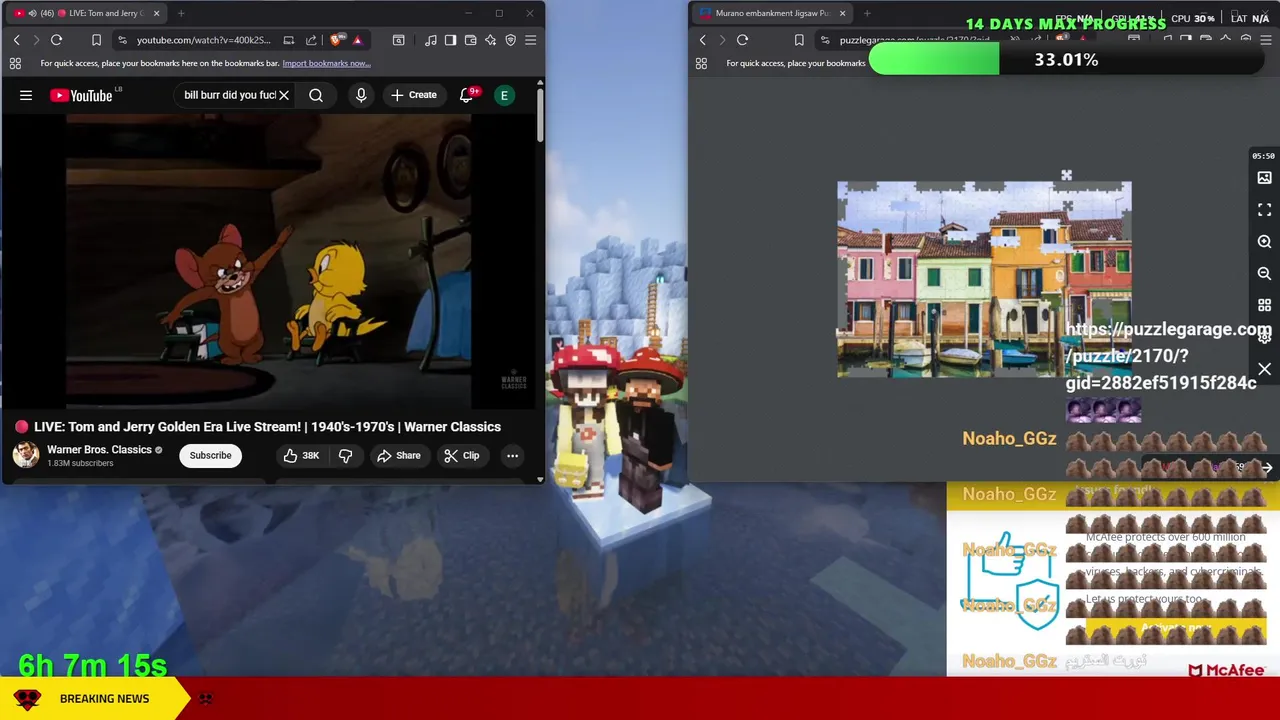Click Import bookmarks now link
Screen dimensions: 1280x720
[326, 63]
